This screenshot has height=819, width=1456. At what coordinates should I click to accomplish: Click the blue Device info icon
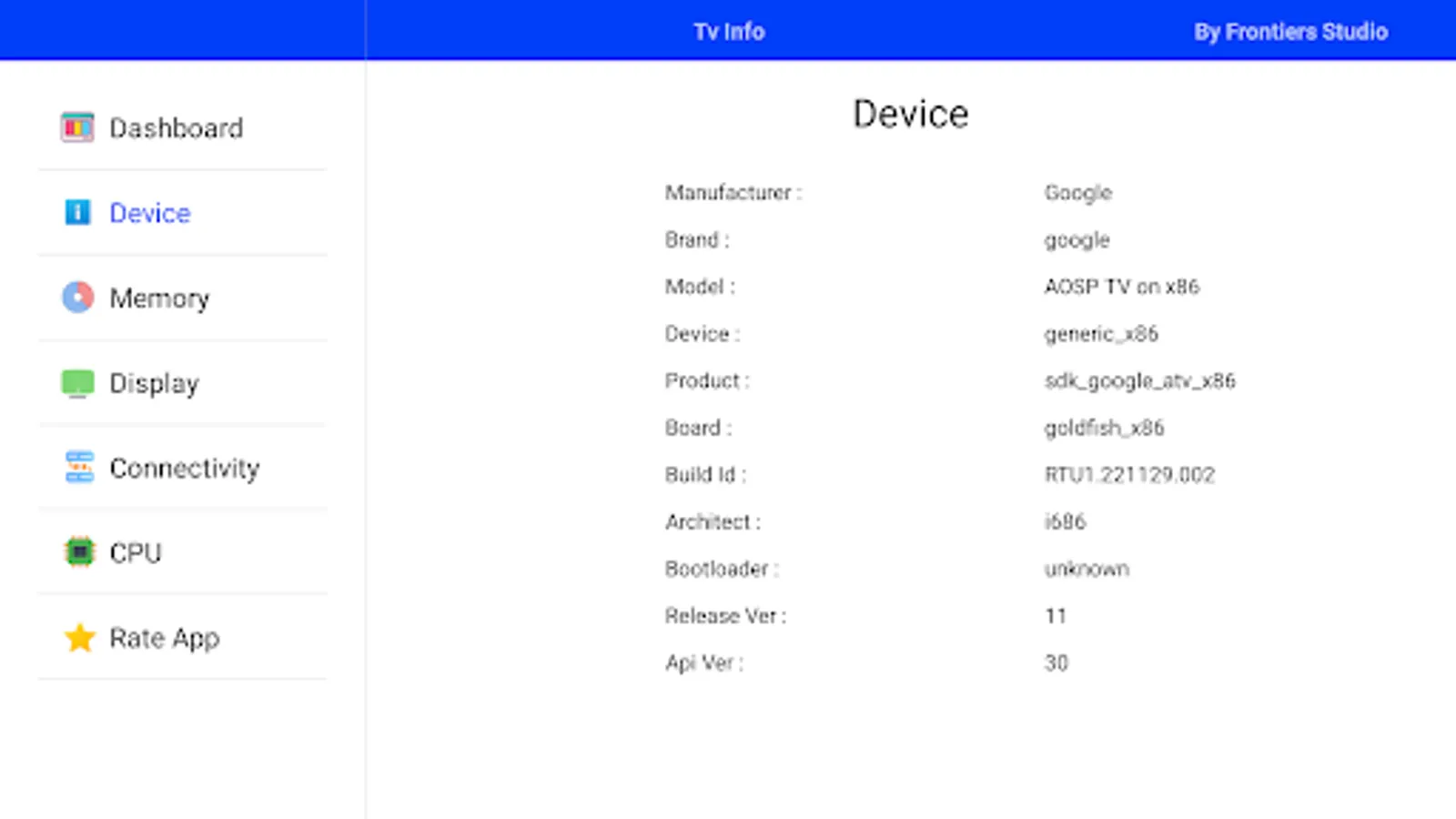tap(77, 212)
